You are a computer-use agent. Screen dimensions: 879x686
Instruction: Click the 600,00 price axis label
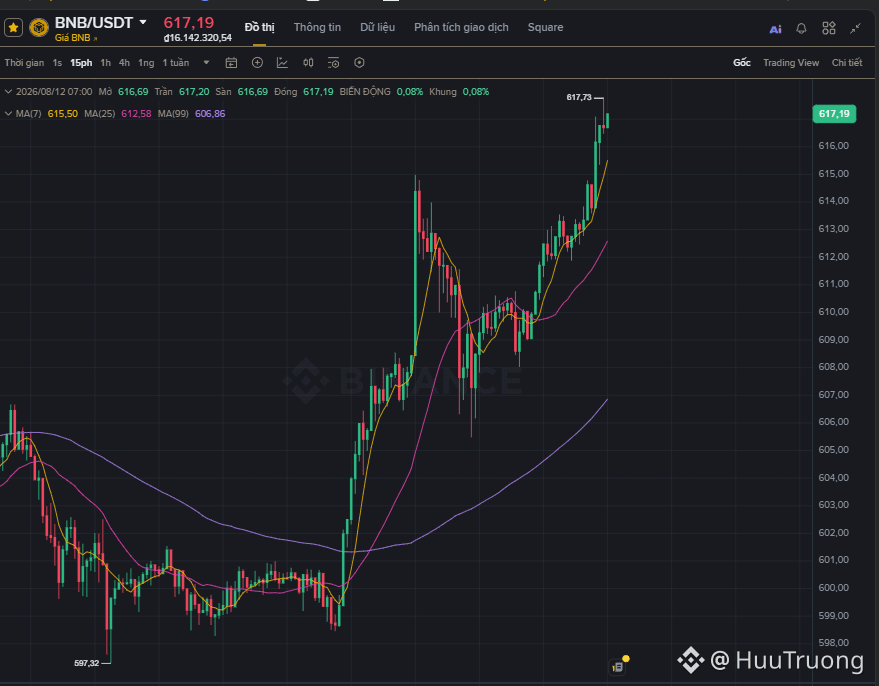coord(834,588)
